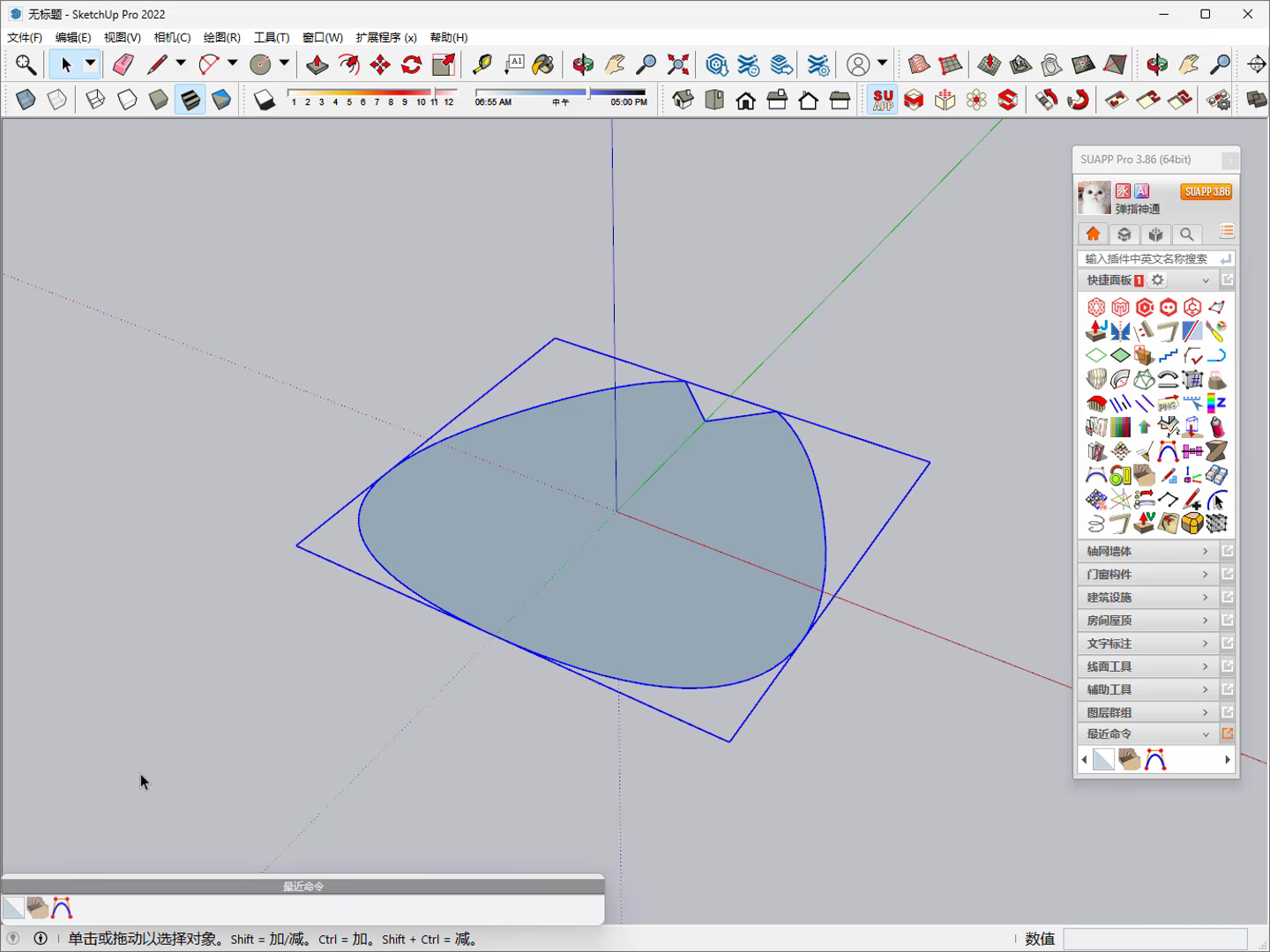Toggle X-ray face style
Image resolution: width=1270 pixels, height=952 pixels.
(x=26, y=100)
